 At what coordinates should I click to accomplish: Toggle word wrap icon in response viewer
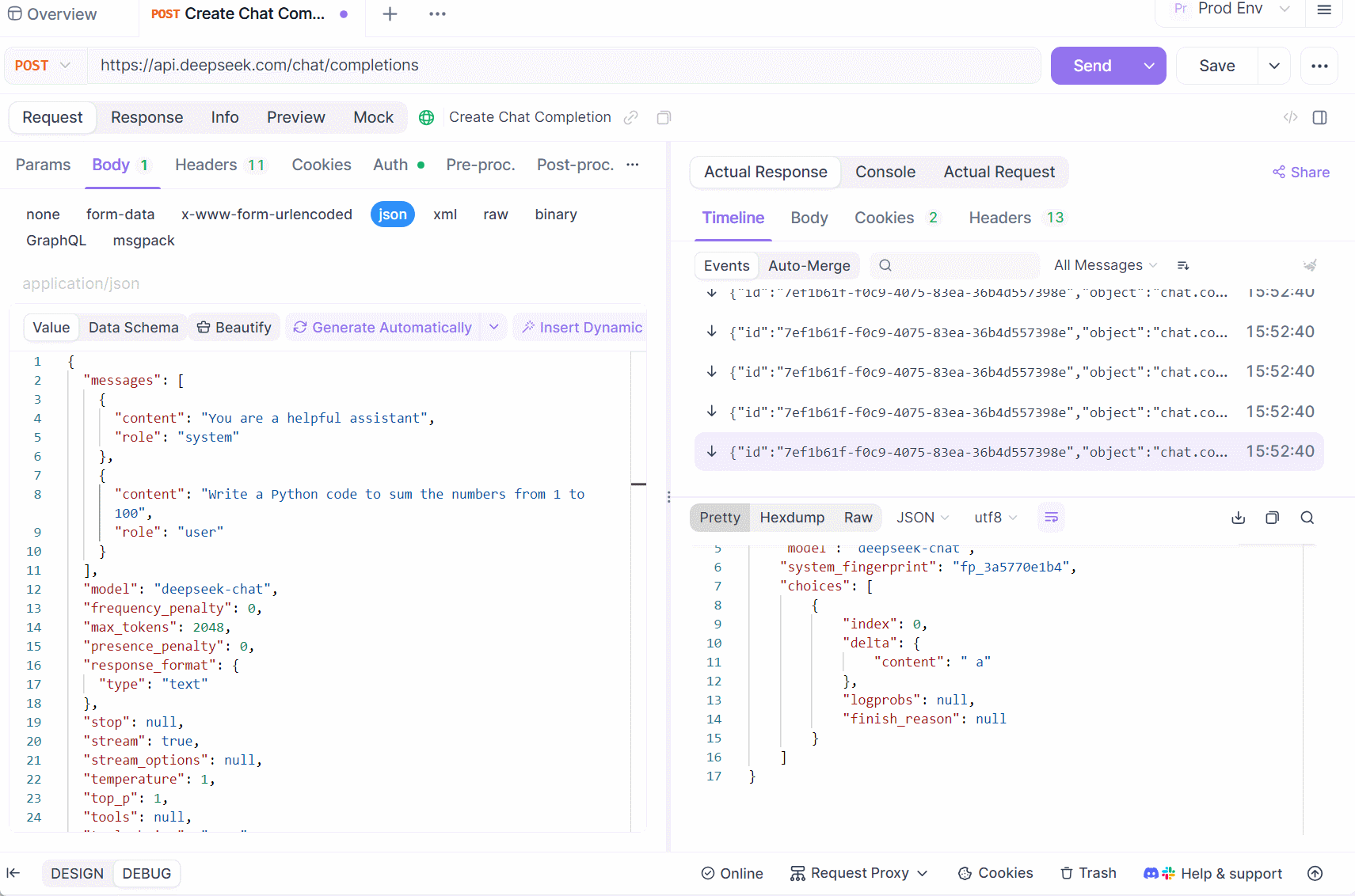tap(1052, 518)
